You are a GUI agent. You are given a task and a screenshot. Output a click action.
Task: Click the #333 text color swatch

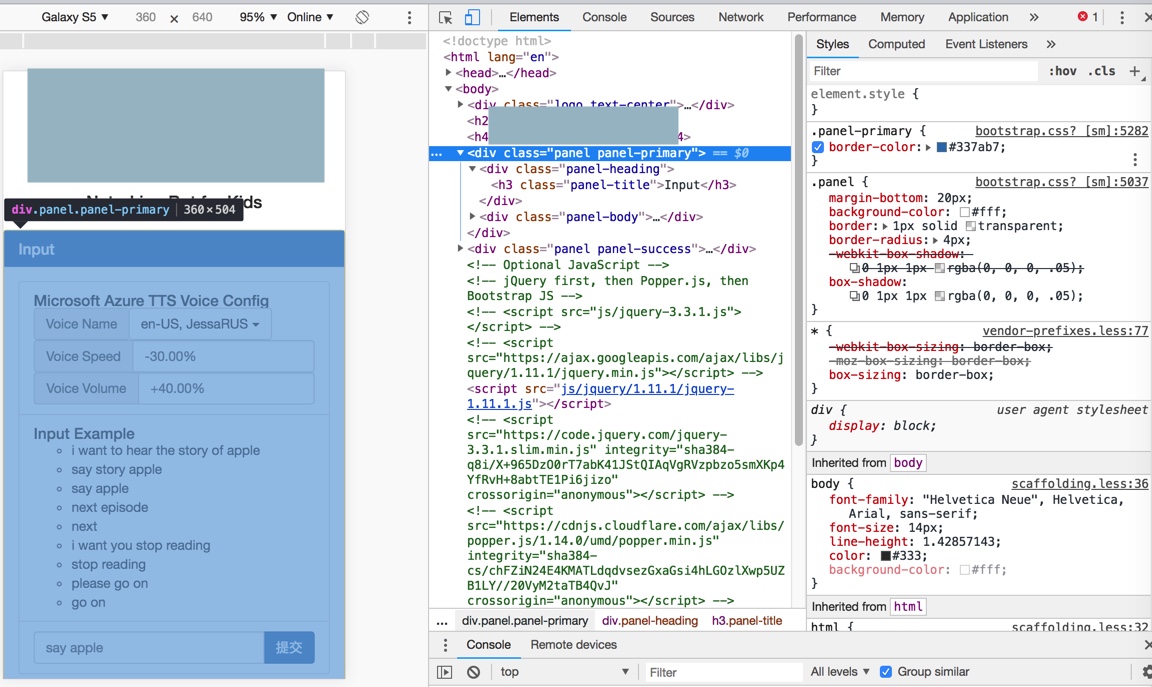tap(885, 556)
